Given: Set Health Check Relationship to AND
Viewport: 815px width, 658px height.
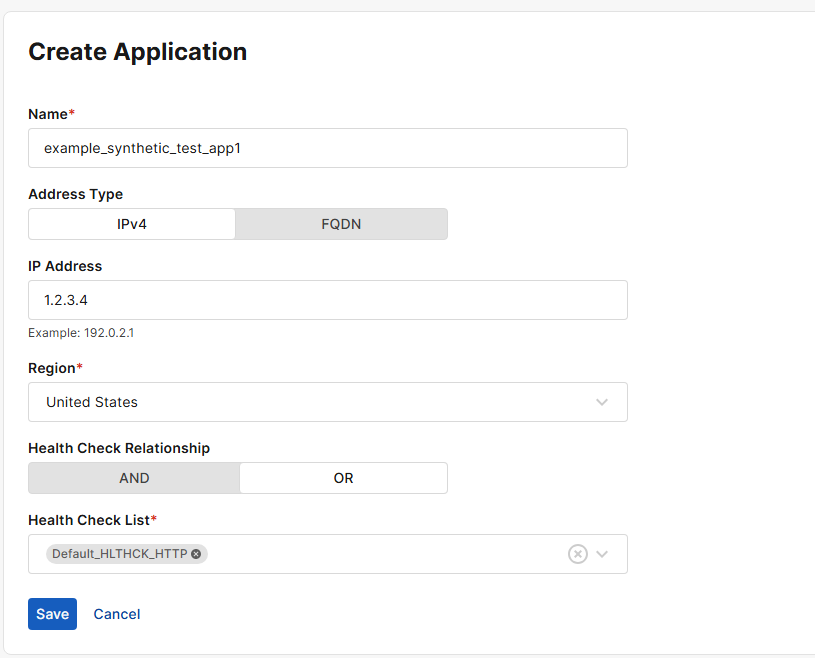Looking at the screenshot, I should tap(134, 478).
